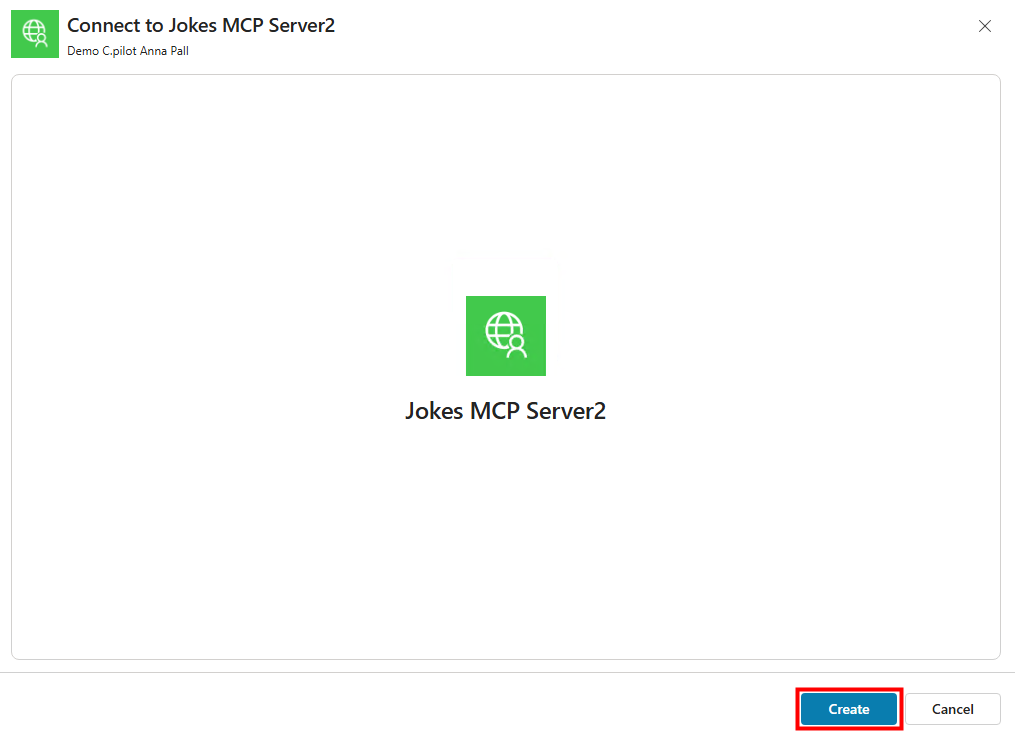Click the word Connect in the header title
1015x737 pixels.
[x=101, y=26]
